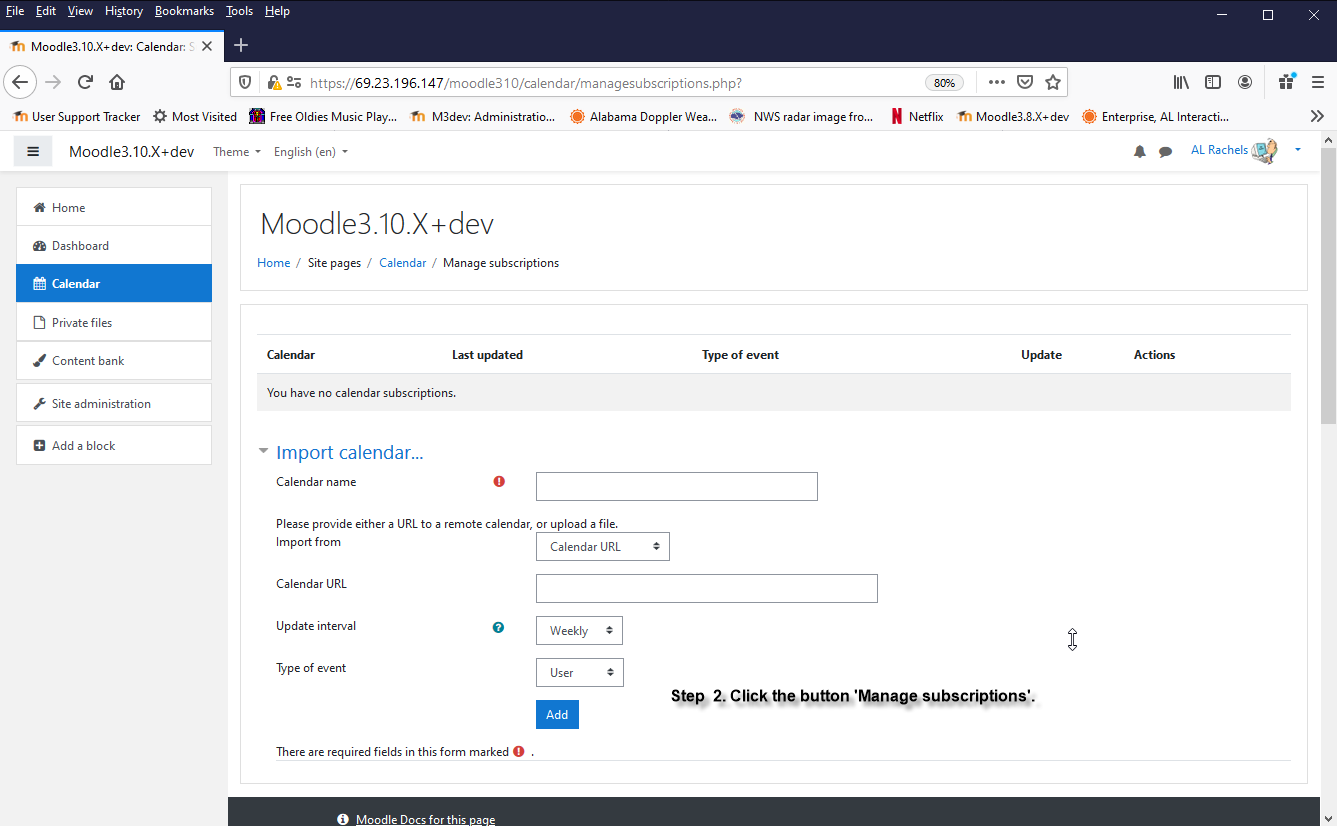This screenshot has height=826, width=1337.
Task: Open Dashboard in the side navigation
Action: tap(114, 245)
